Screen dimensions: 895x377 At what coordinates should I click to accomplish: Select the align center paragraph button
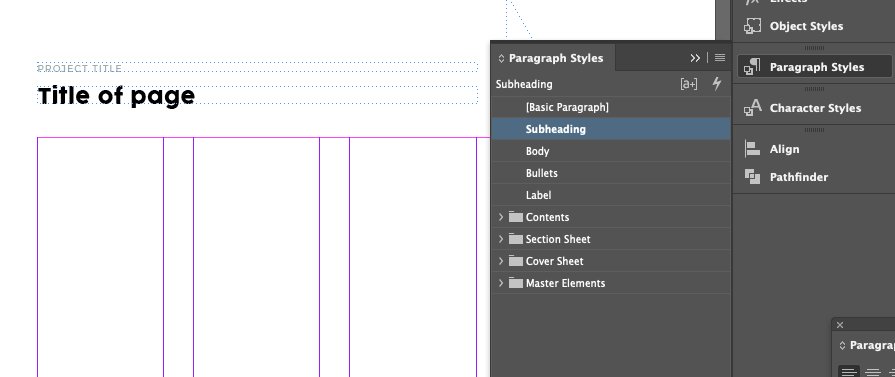click(872, 372)
